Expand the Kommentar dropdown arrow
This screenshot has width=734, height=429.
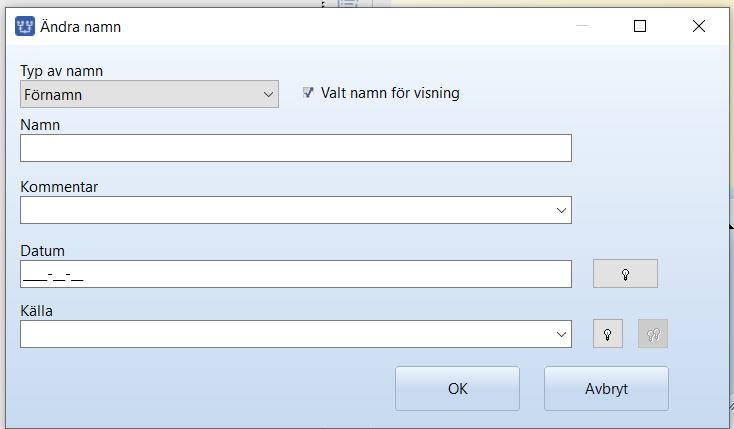coord(561,210)
